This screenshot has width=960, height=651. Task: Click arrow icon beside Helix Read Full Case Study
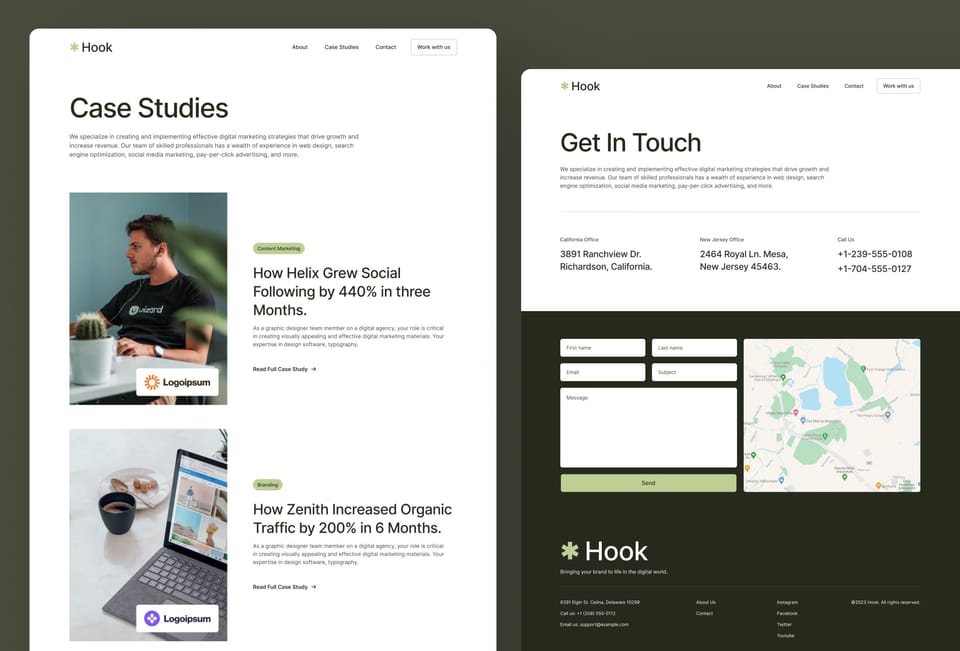(x=313, y=369)
